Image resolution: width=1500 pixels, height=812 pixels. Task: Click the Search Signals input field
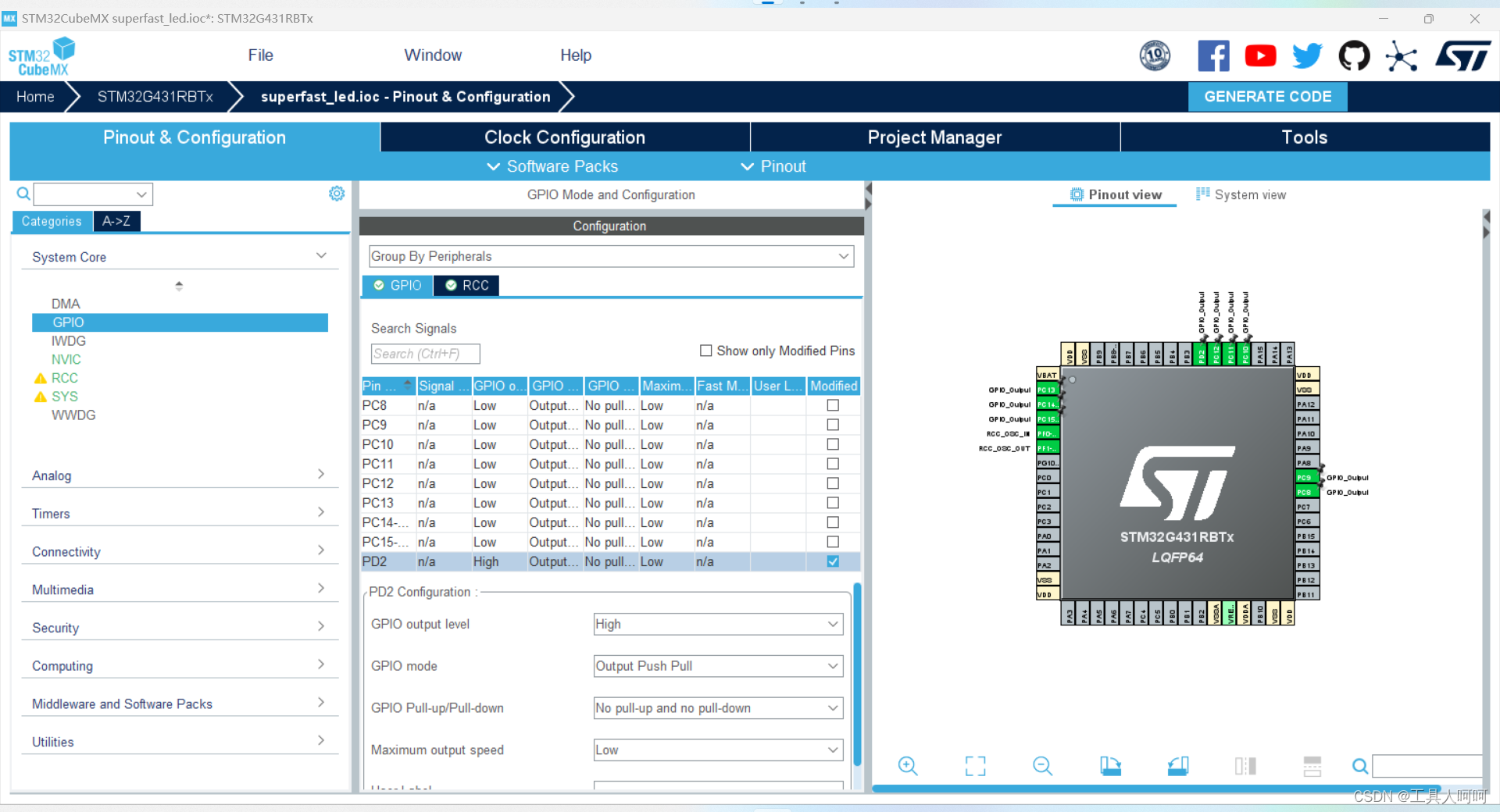pos(425,354)
